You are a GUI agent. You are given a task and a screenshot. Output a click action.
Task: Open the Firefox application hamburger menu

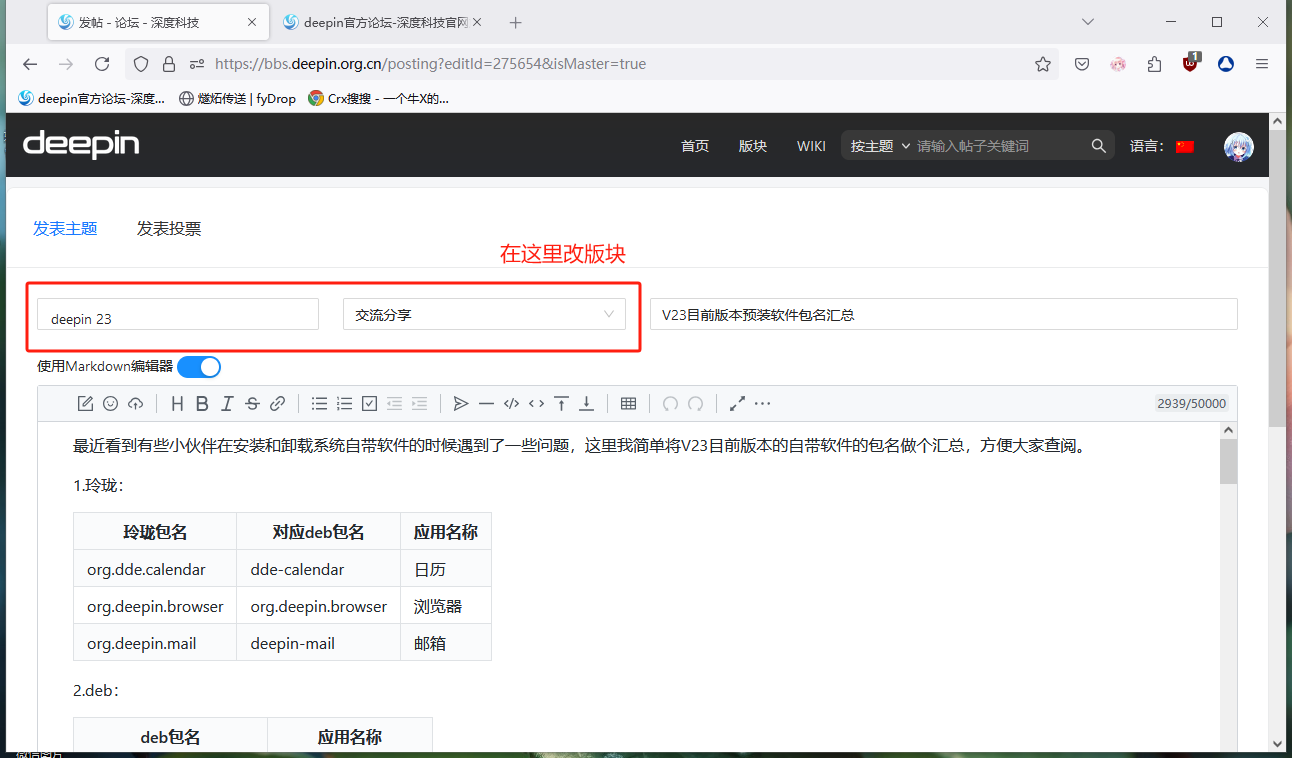click(1262, 64)
